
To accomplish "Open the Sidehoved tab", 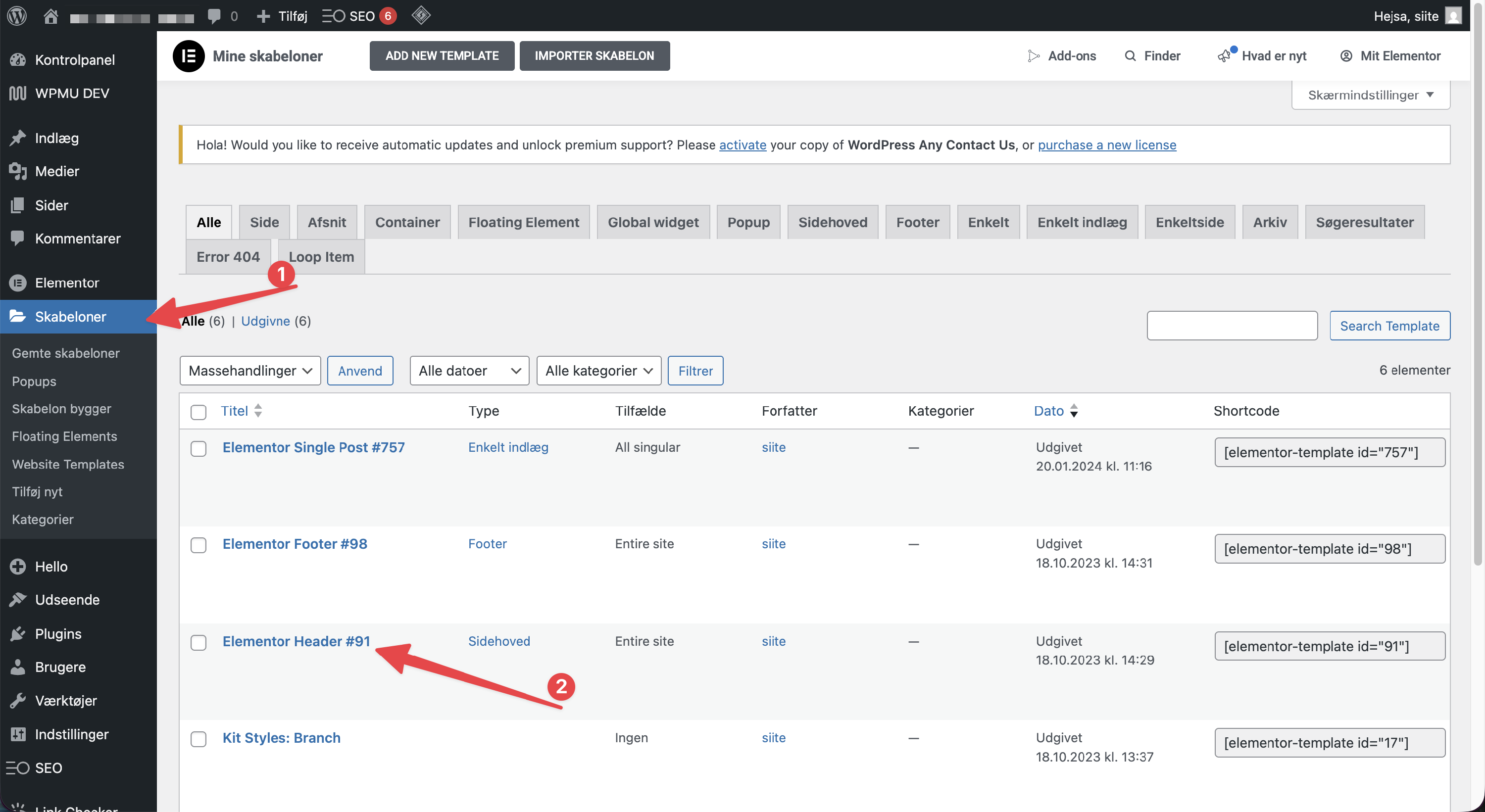I will (x=832, y=223).
